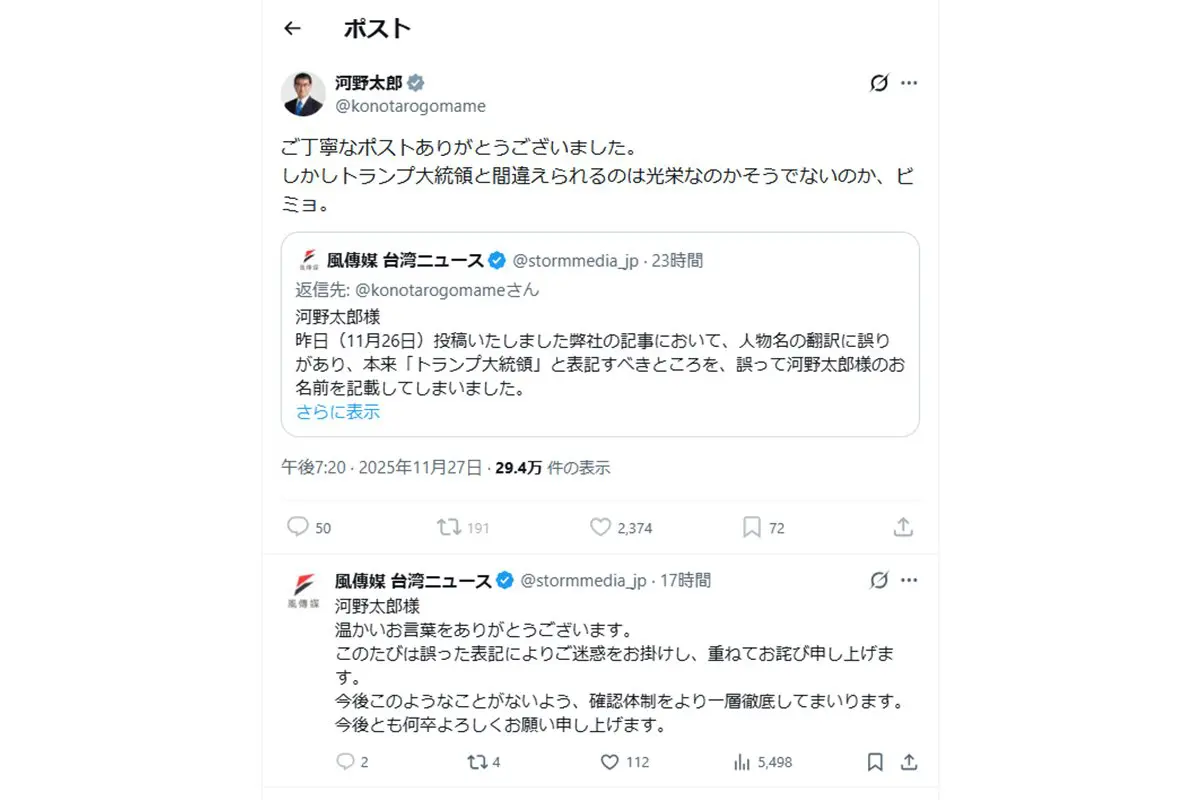Reply to the 風傳媒 reply with 2 comments
The image size is (1200, 800).
pyautogui.click(x=346, y=762)
